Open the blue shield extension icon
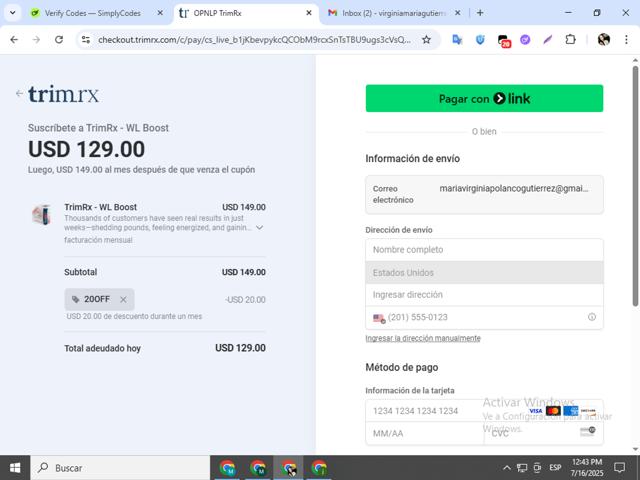This screenshot has height=480, width=640. pyautogui.click(x=480, y=40)
